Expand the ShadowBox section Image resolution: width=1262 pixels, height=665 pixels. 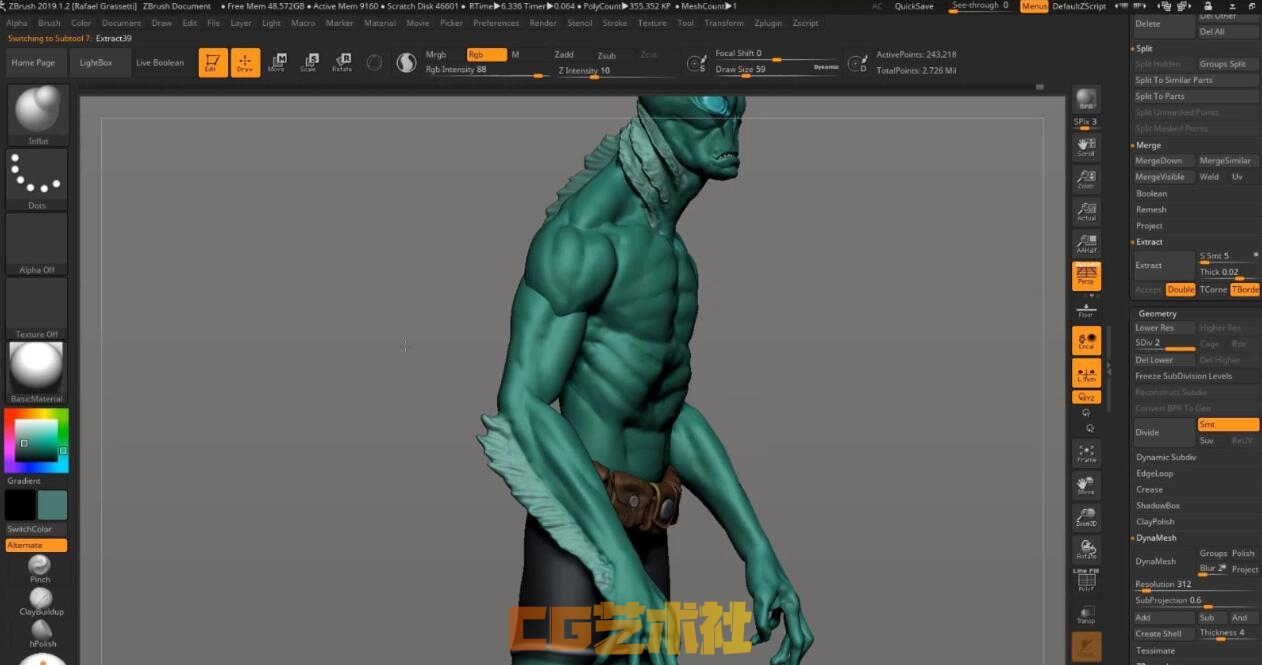point(1158,506)
